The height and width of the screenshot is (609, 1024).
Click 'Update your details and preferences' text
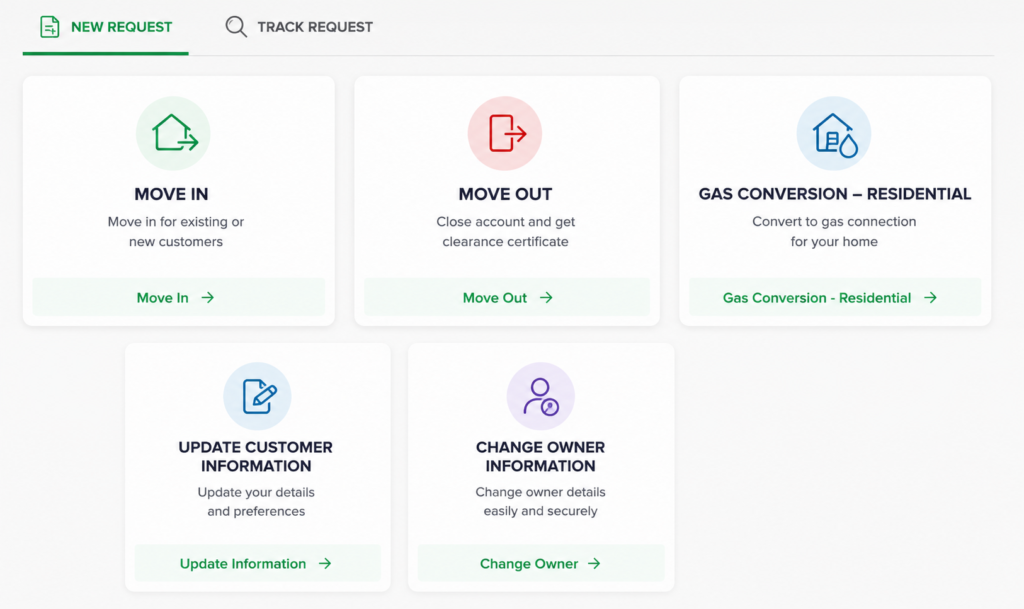pos(256,501)
